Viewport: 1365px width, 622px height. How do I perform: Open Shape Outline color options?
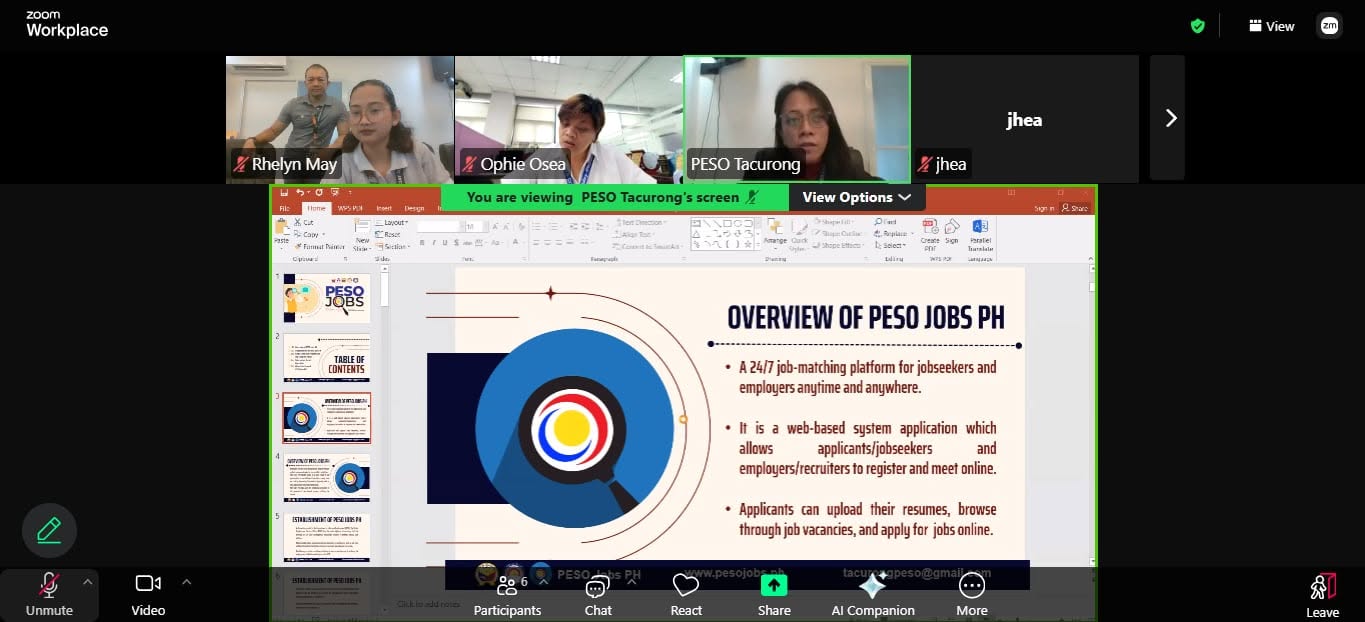[x=840, y=234]
